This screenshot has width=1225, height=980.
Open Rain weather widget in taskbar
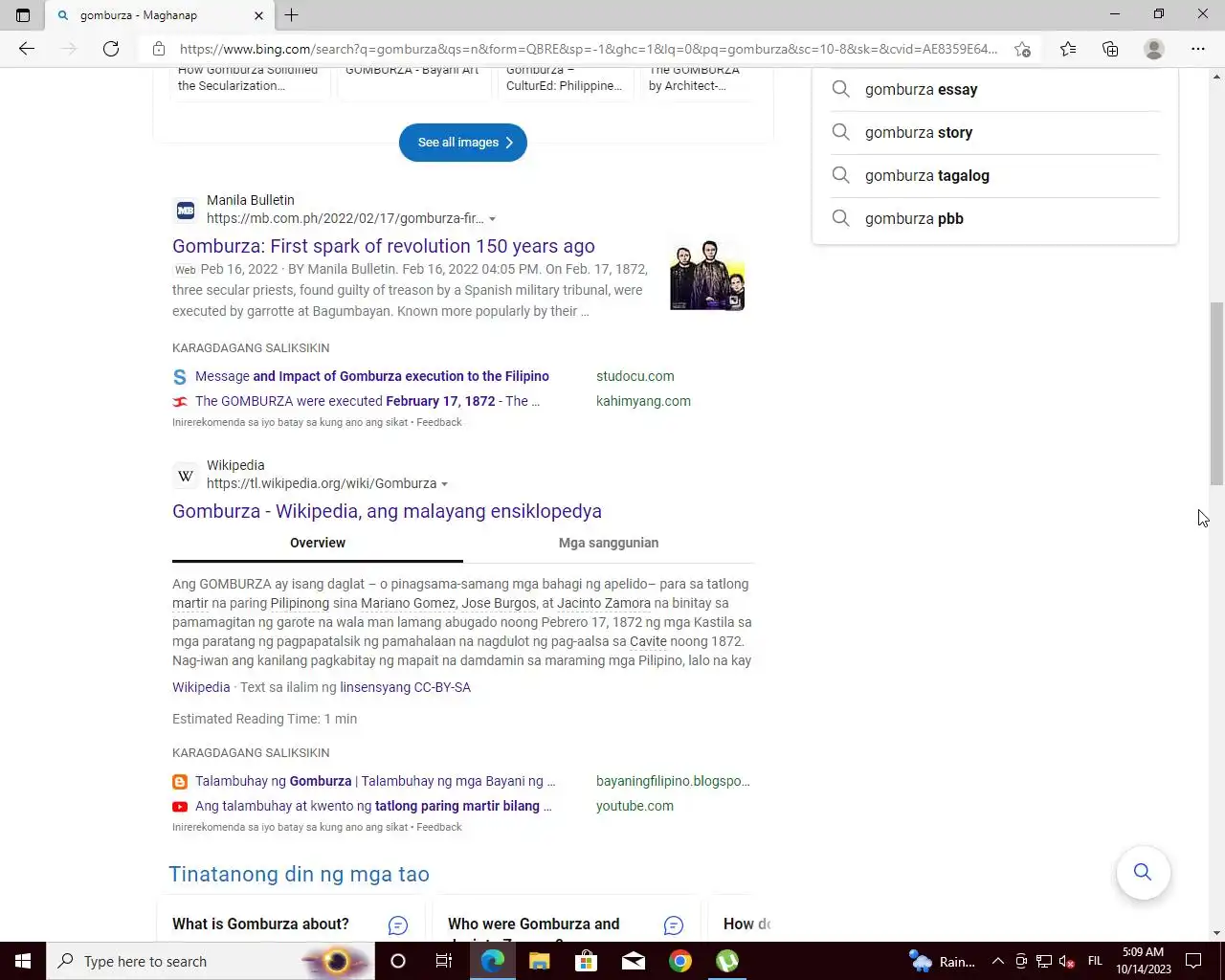[943, 961]
